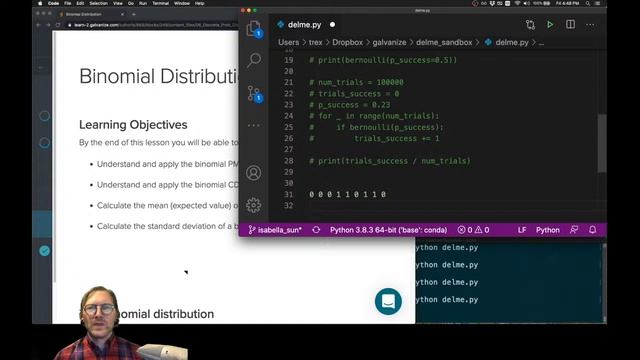Click the Apple menu logo
The image size is (640, 360).
coord(40,3)
